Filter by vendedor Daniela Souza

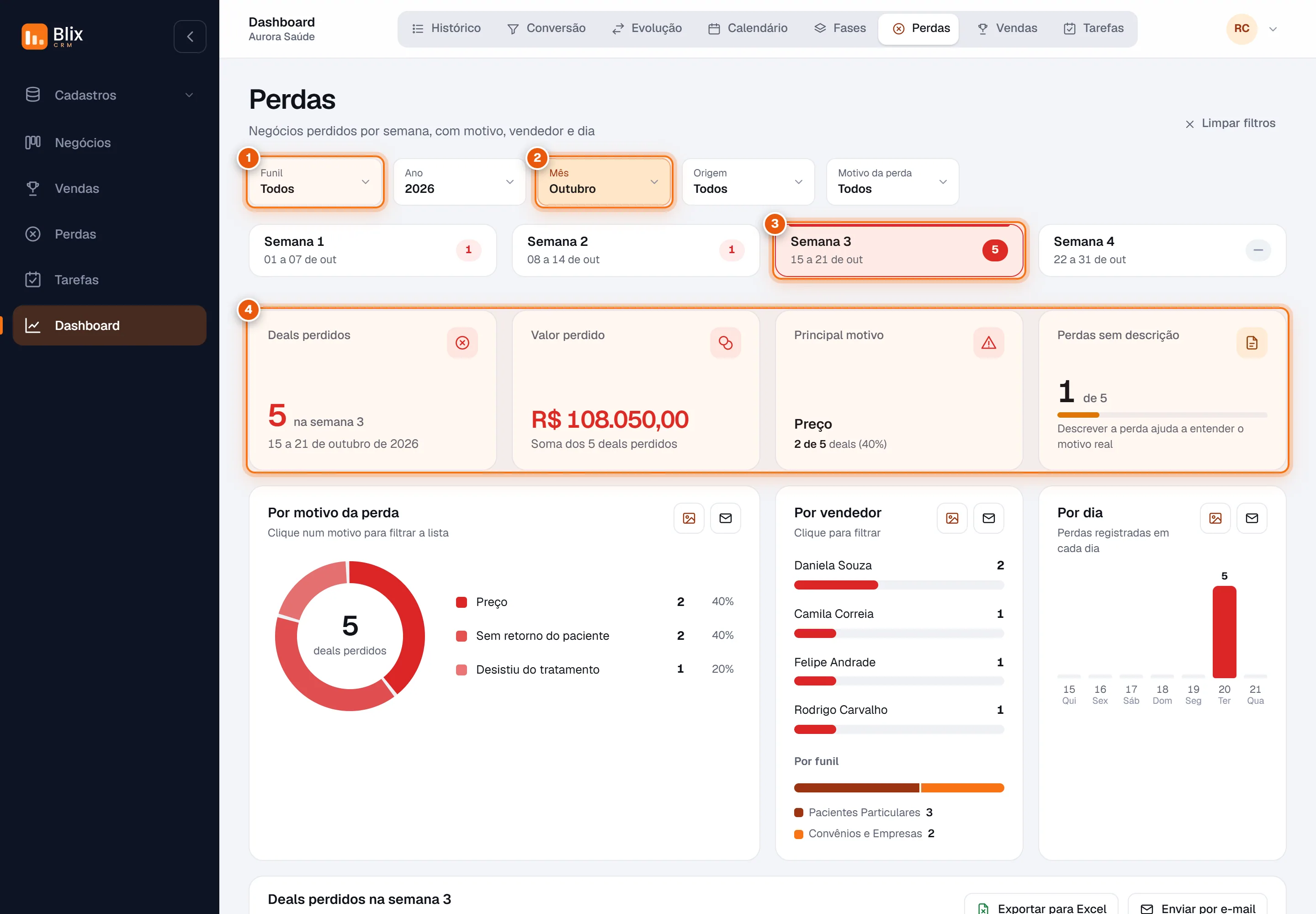[x=899, y=574]
